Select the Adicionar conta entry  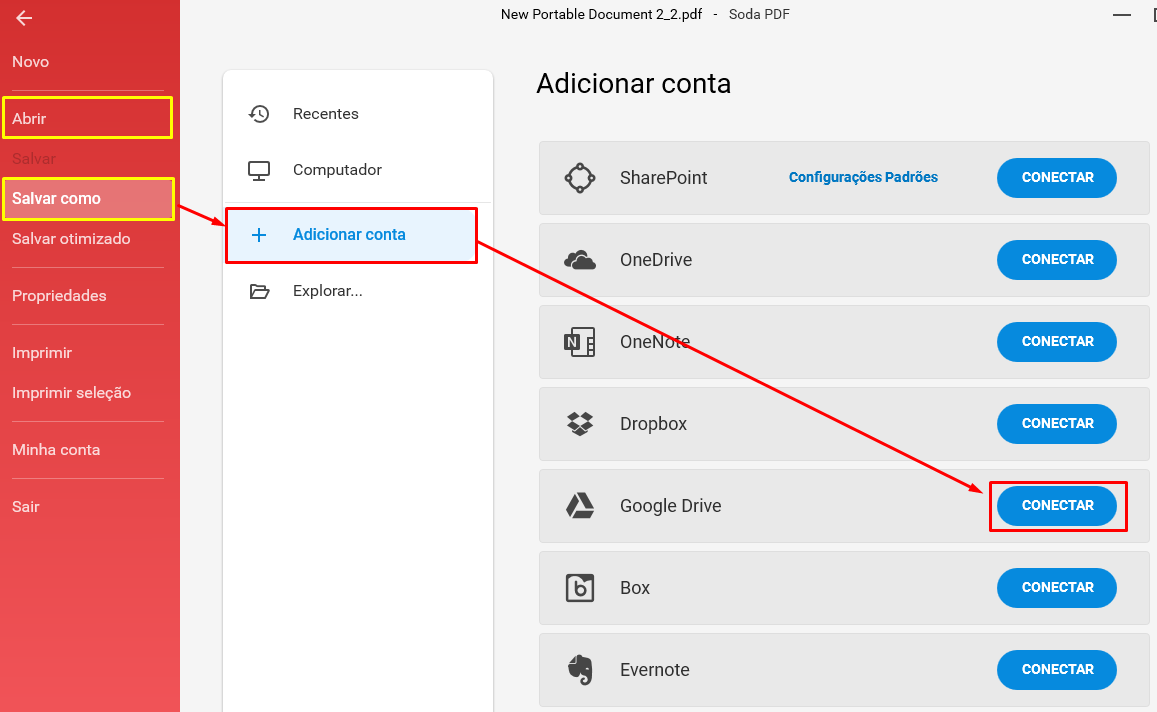[351, 235]
